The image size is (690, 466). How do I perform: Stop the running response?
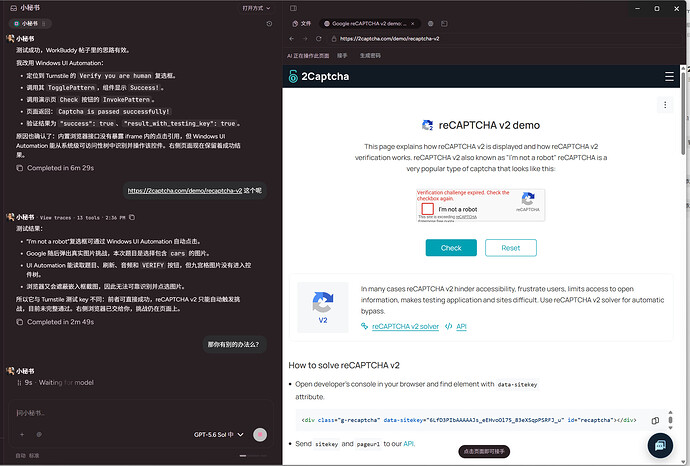260,435
